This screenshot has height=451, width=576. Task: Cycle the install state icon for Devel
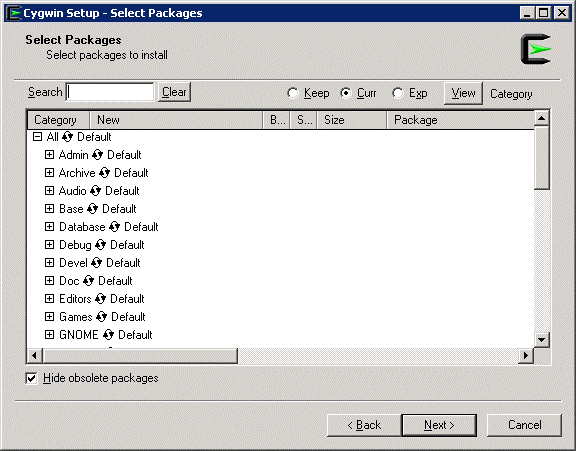click(x=97, y=263)
